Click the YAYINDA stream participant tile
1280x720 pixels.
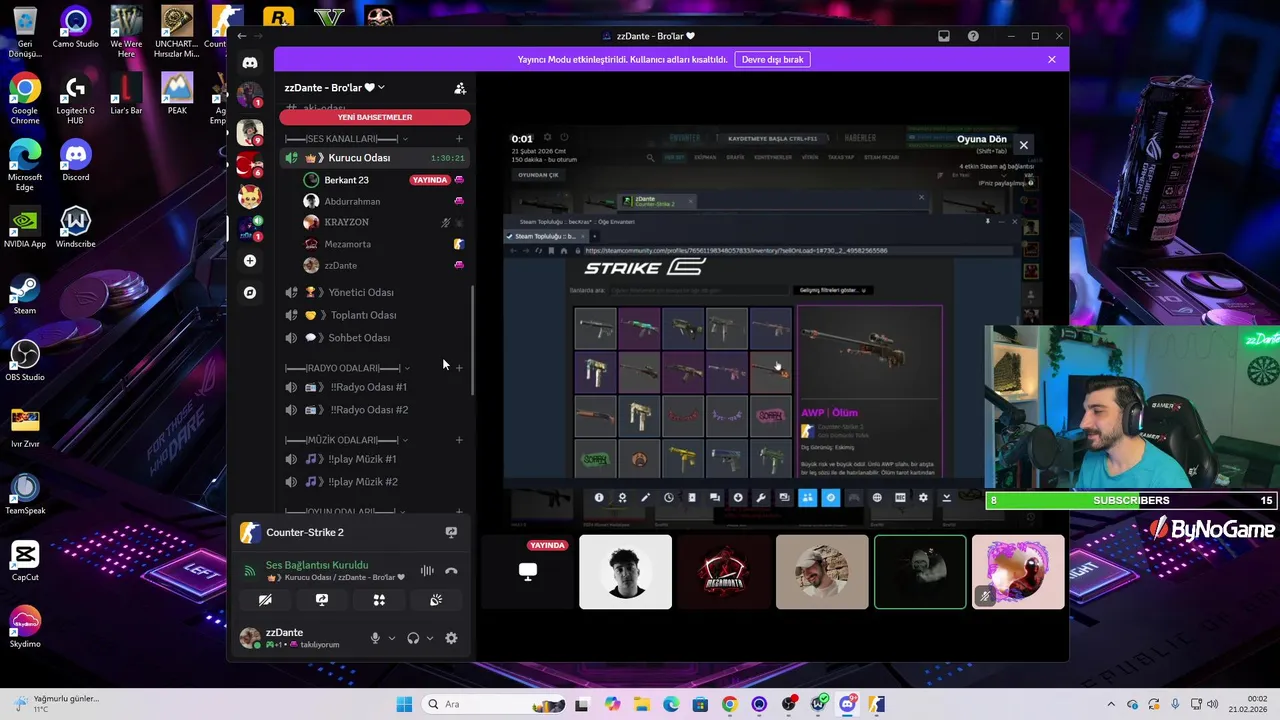[x=527, y=572]
